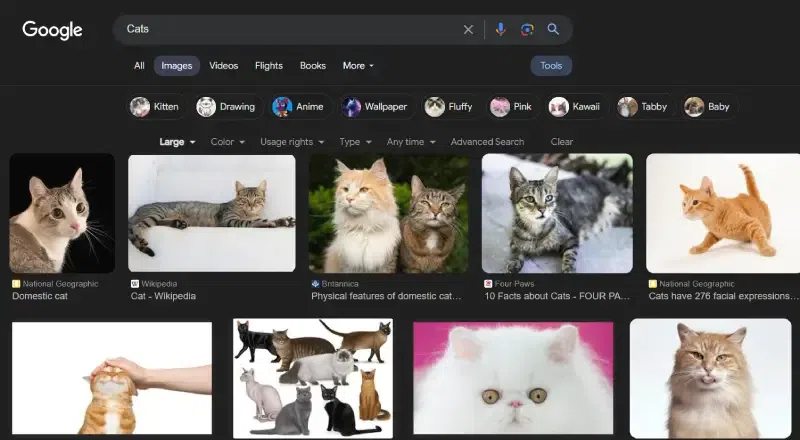Open the cat breeds collage image
Screen dimensions: 800x440
[x=313, y=378]
